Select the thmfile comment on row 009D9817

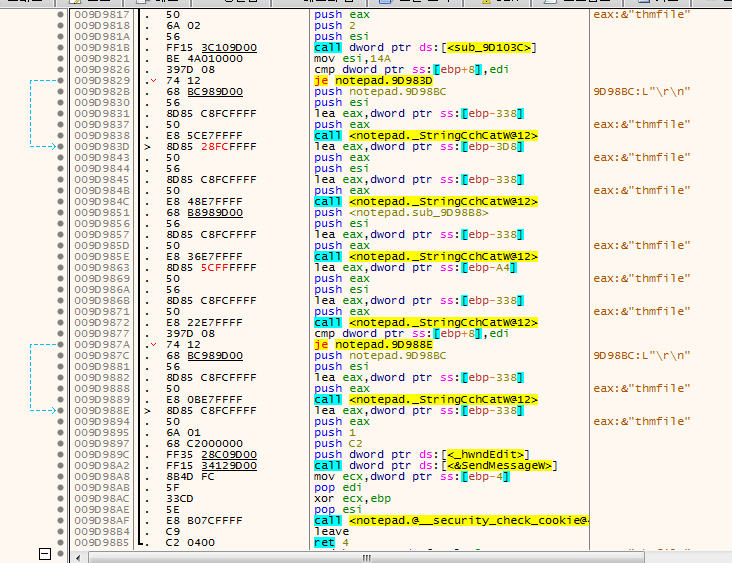click(x=642, y=14)
